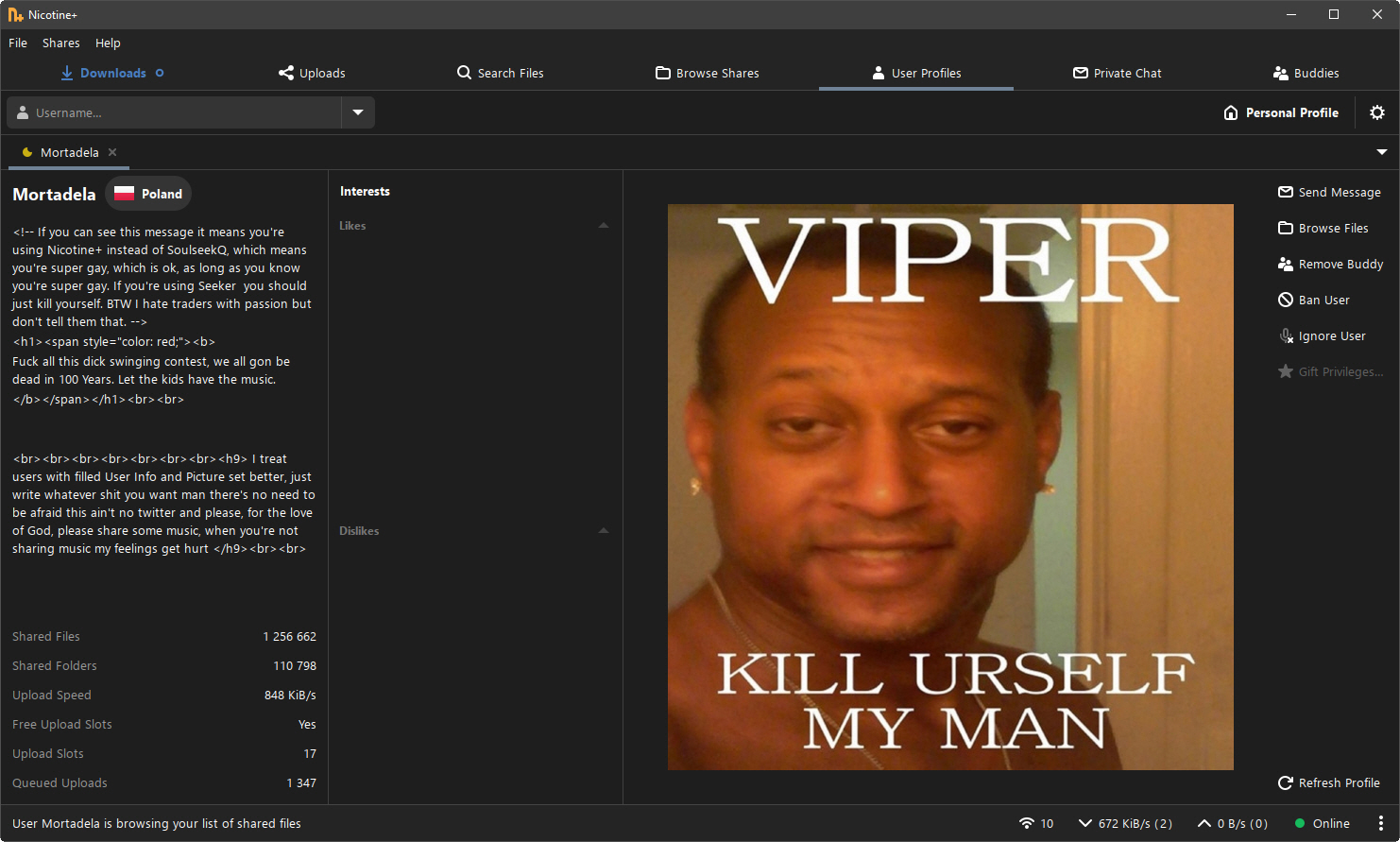Collapse the Dislikes section
The height and width of the screenshot is (842, 1400).
click(604, 530)
